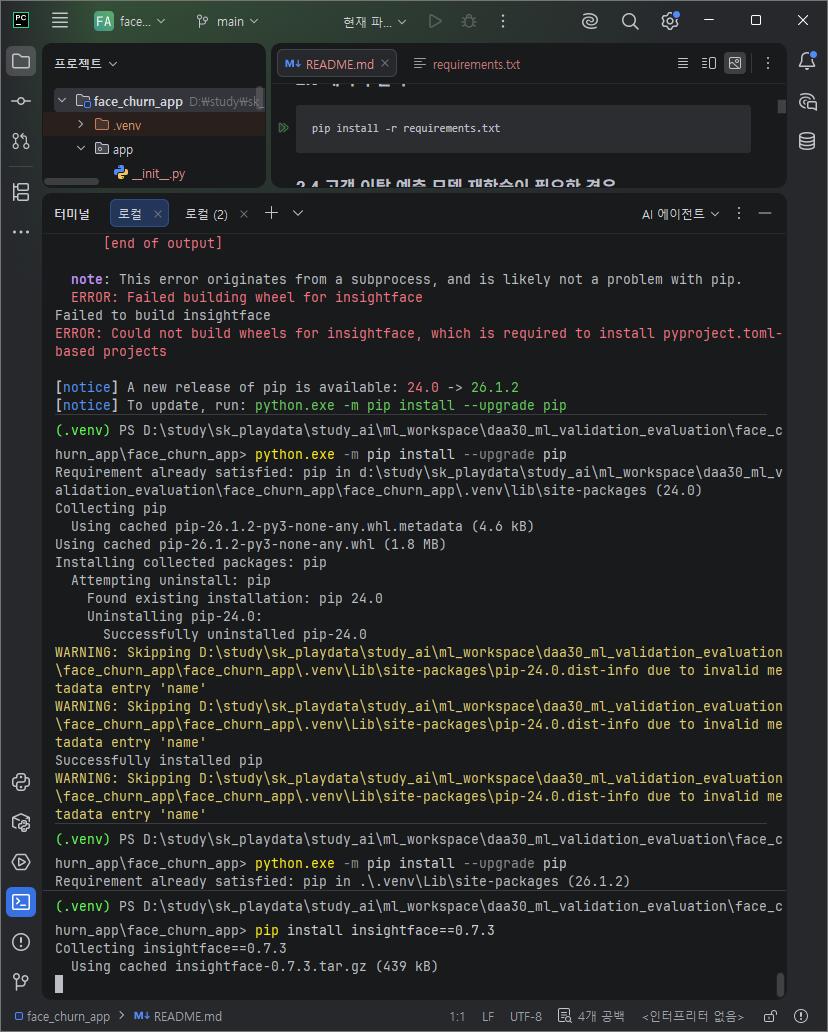
Task: Debug the current file
Action: 469,21
